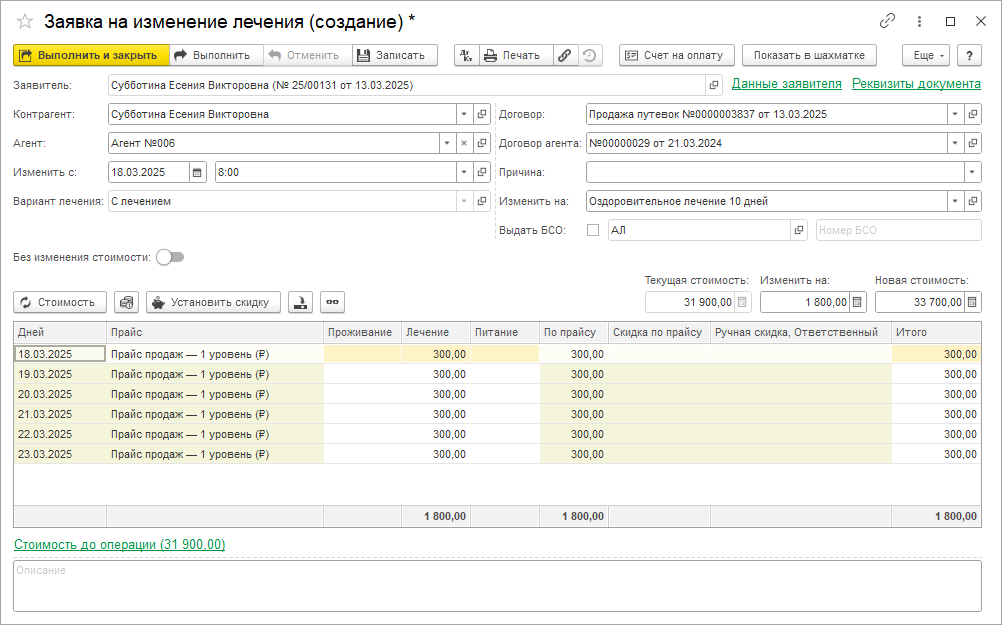This screenshot has height=625, width=1002.
Task: Click the Стоимость до операции link
Action: [119, 545]
